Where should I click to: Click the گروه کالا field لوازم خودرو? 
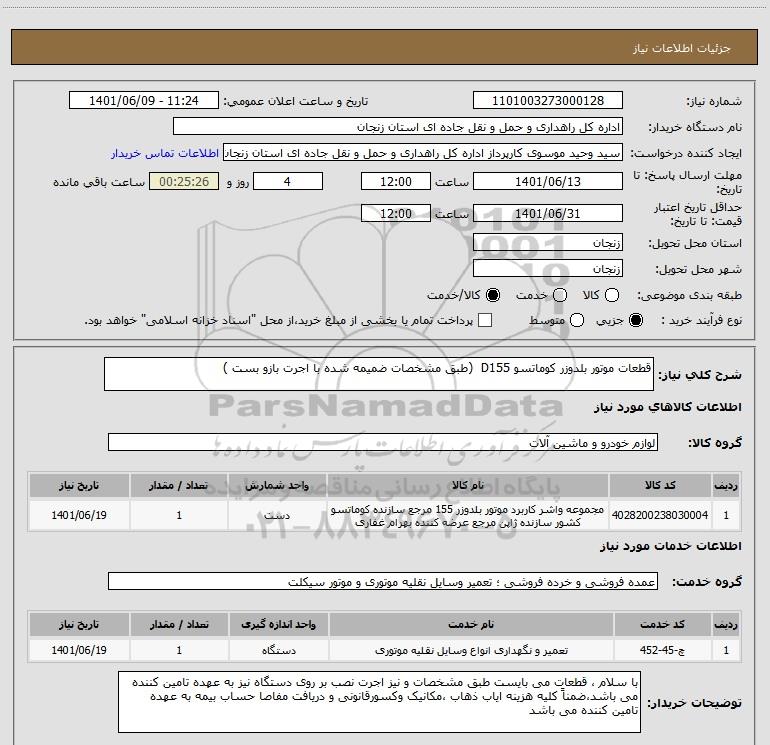tap(383, 442)
